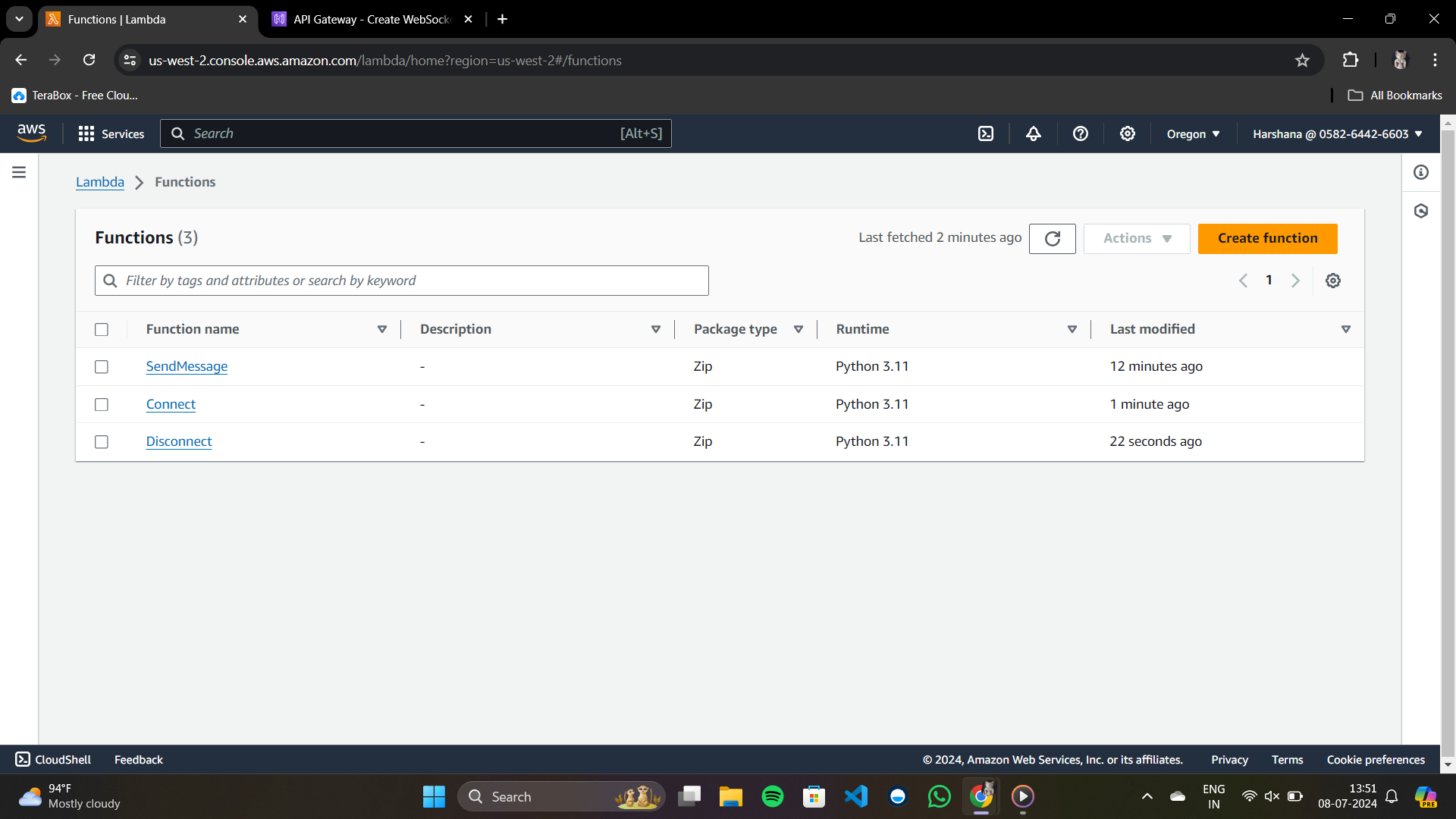This screenshot has height=819, width=1456.
Task: Open the Disconnect function link
Action: click(179, 441)
